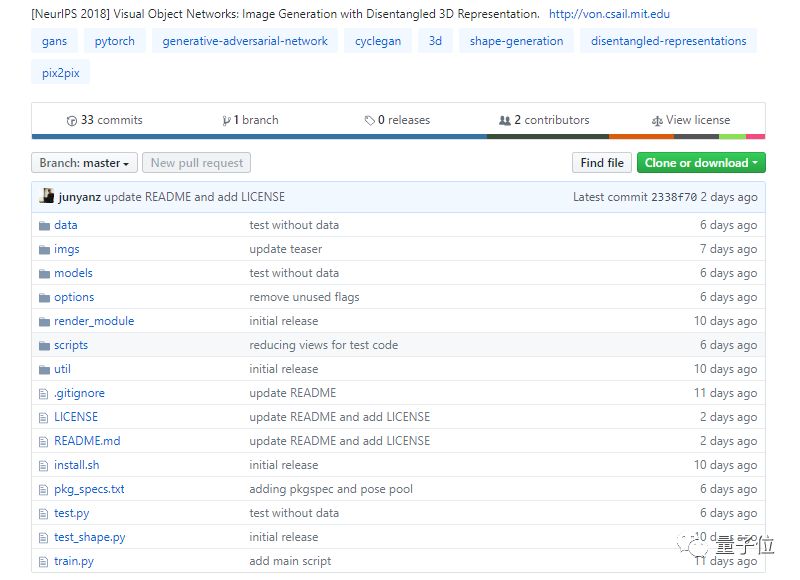Open the Branch: master dropdown
The image size is (800, 580).
click(x=85, y=163)
